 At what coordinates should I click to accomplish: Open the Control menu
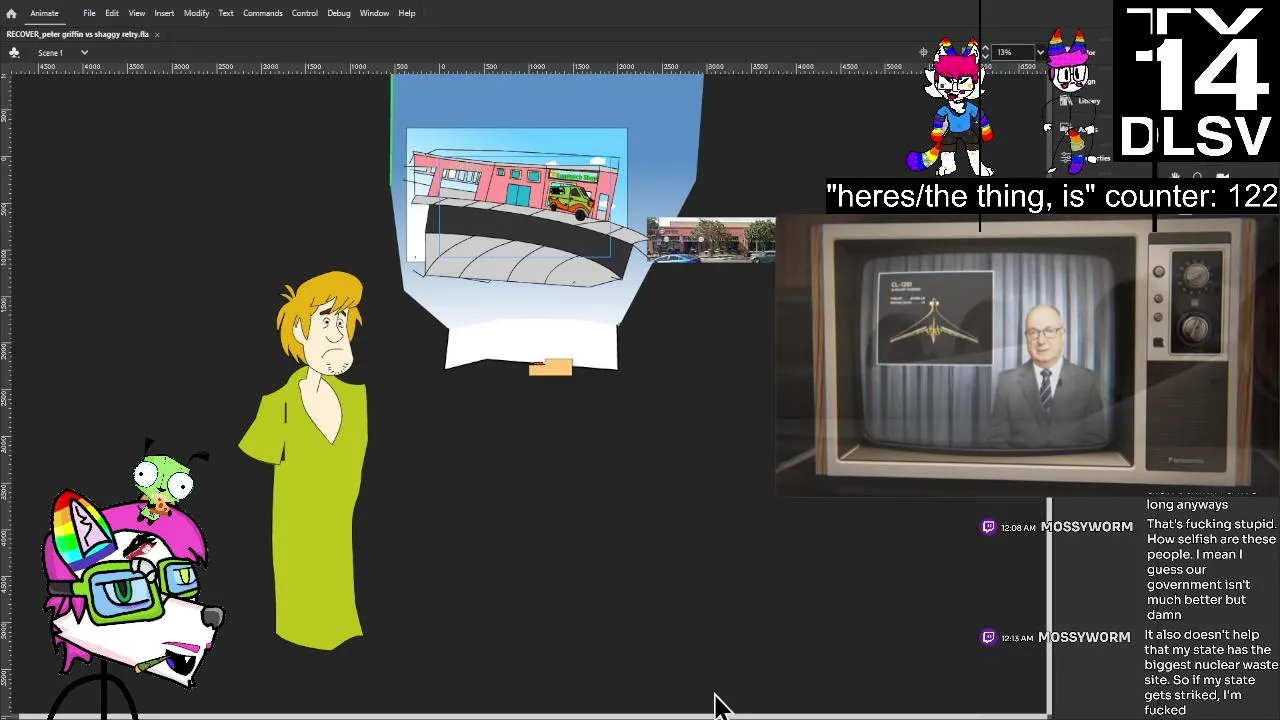click(x=305, y=13)
